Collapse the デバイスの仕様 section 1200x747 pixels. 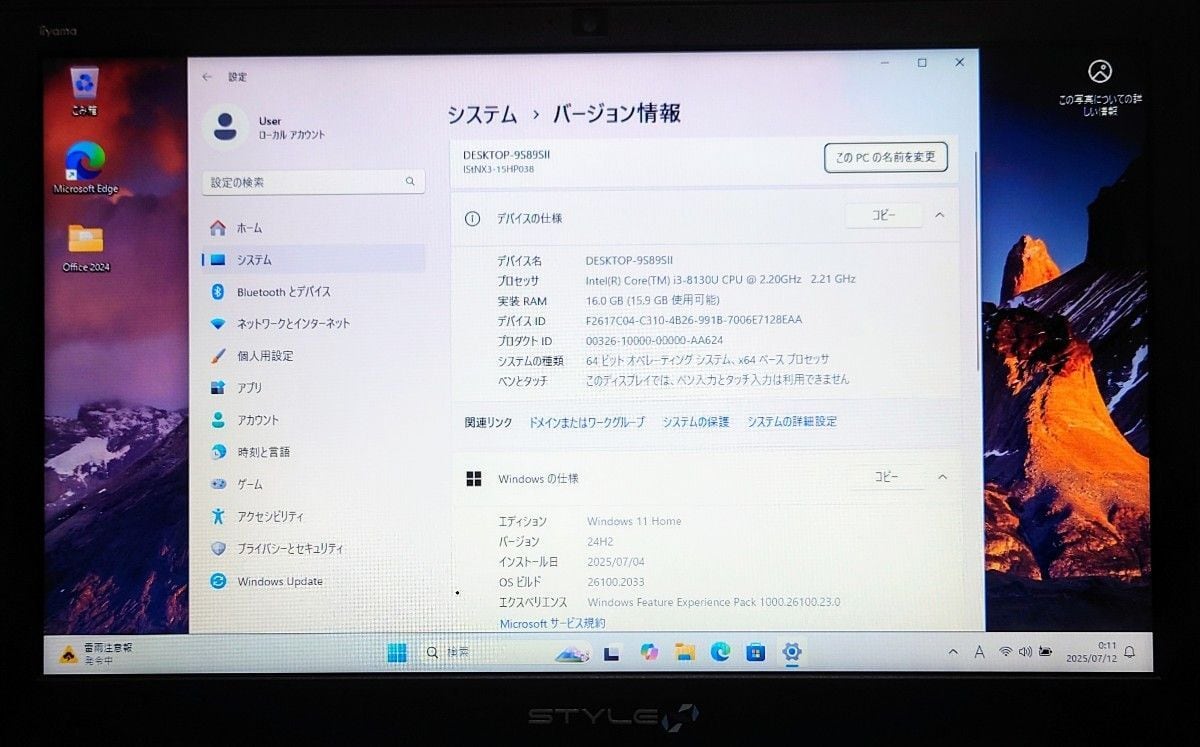click(940, 215)
